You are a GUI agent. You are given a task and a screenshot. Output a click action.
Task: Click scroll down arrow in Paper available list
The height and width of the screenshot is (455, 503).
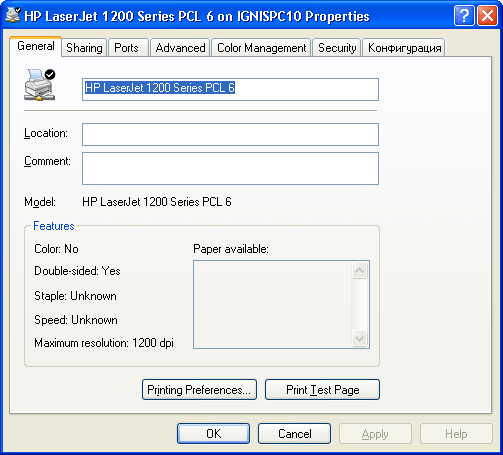[x=359, y=339]
